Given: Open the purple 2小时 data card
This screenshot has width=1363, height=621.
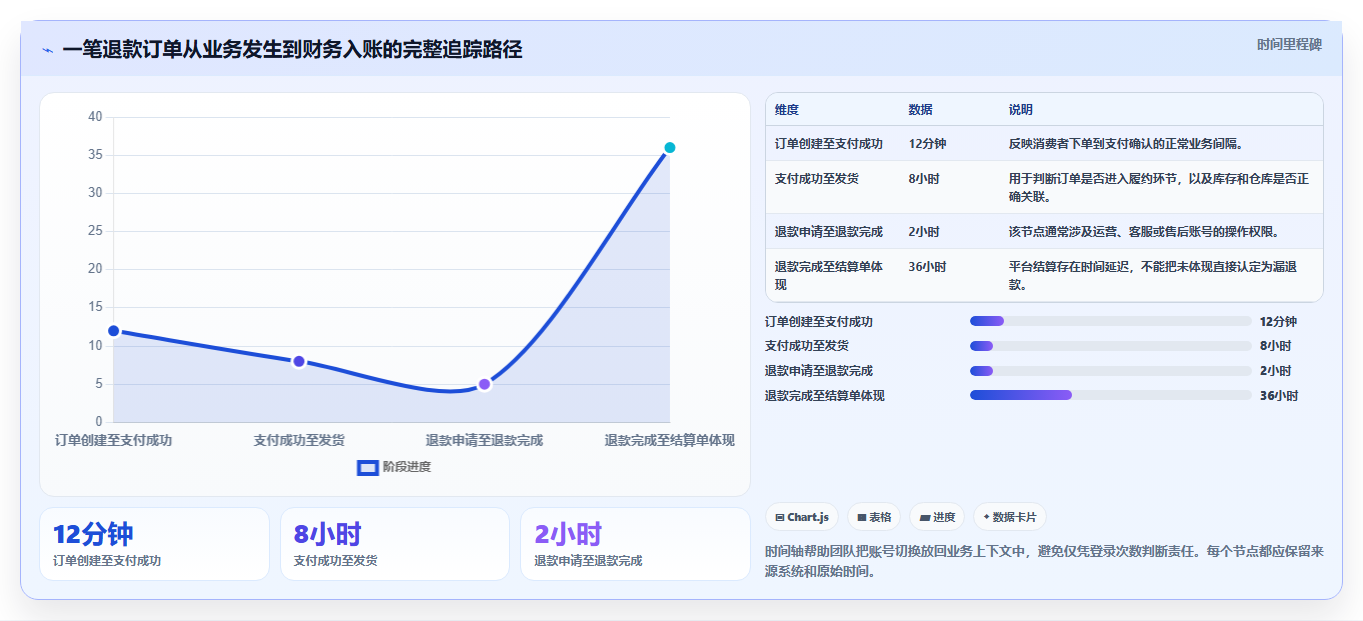Looking at the screenshot, I should click(635, 544).
